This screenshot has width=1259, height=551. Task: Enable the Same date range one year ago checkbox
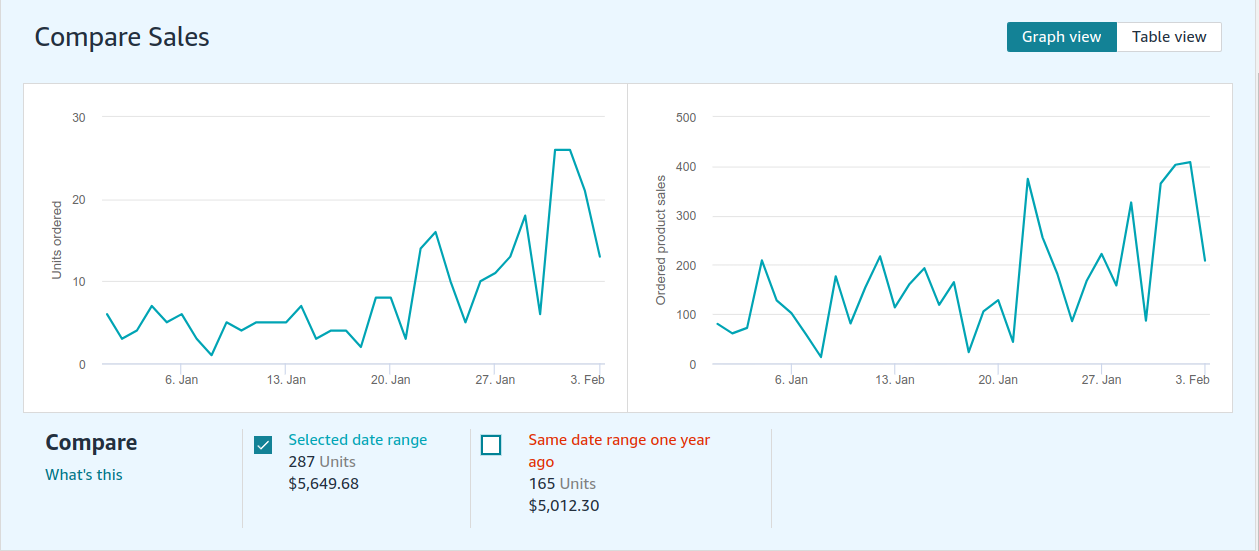click(491, 445)
